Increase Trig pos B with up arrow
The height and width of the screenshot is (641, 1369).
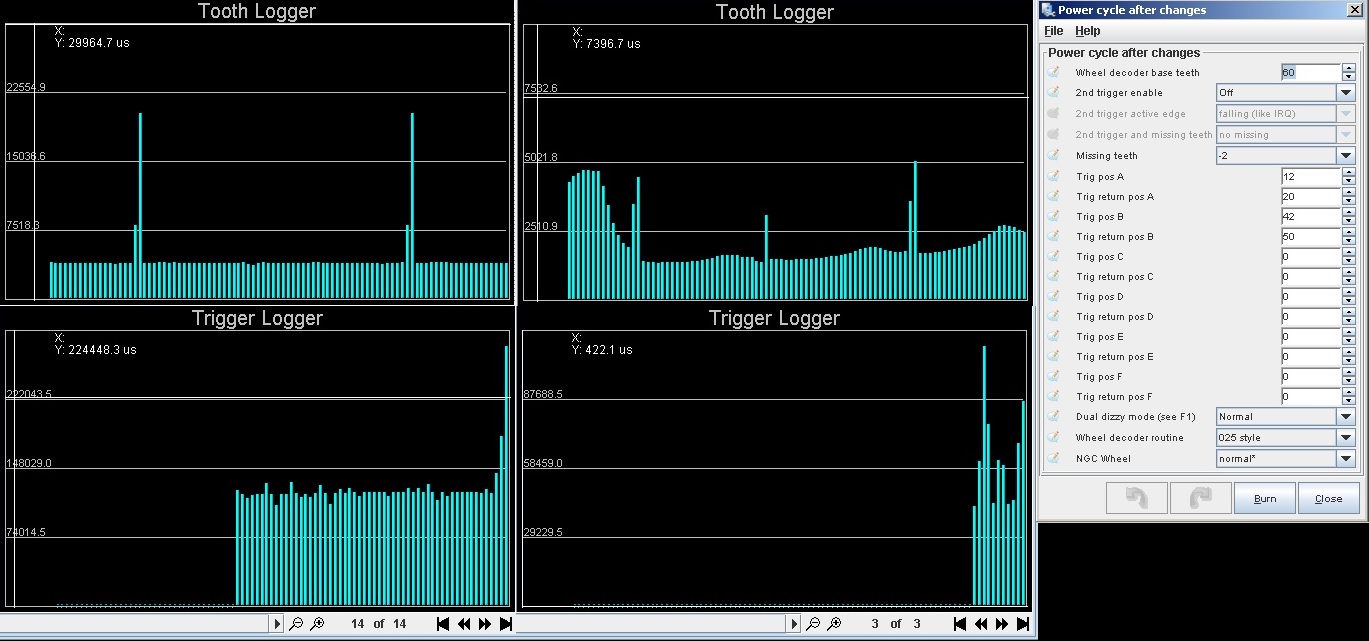(1348, 212)
